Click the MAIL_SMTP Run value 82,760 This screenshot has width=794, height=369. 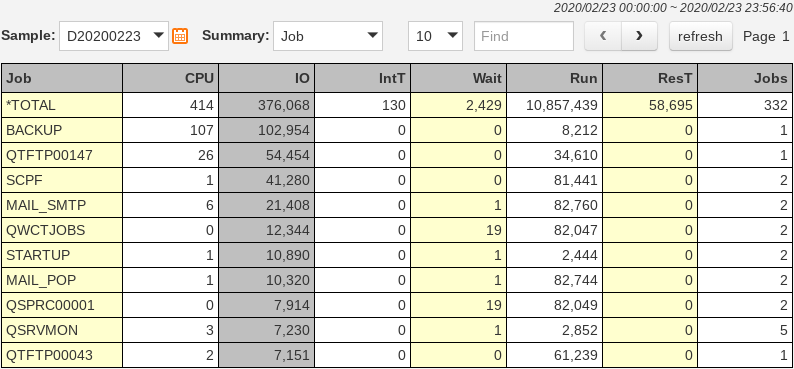coord(576,205)
